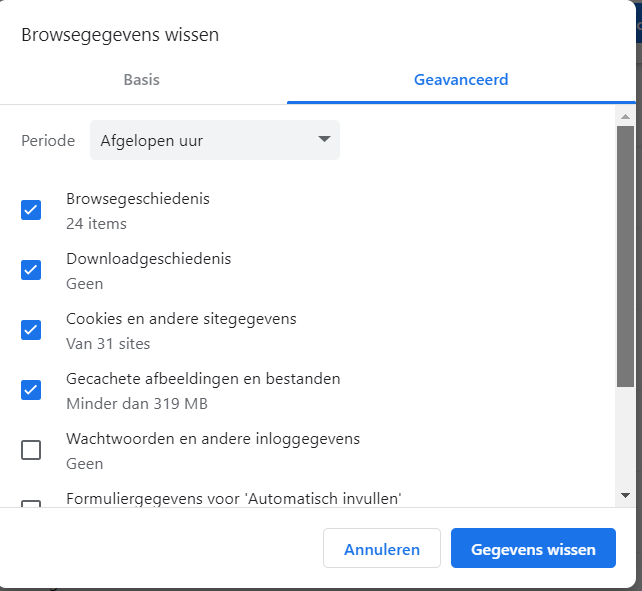Switch to the Basis tab
Viewport: 642px width, 591px height.
click(x=142, y=80)
